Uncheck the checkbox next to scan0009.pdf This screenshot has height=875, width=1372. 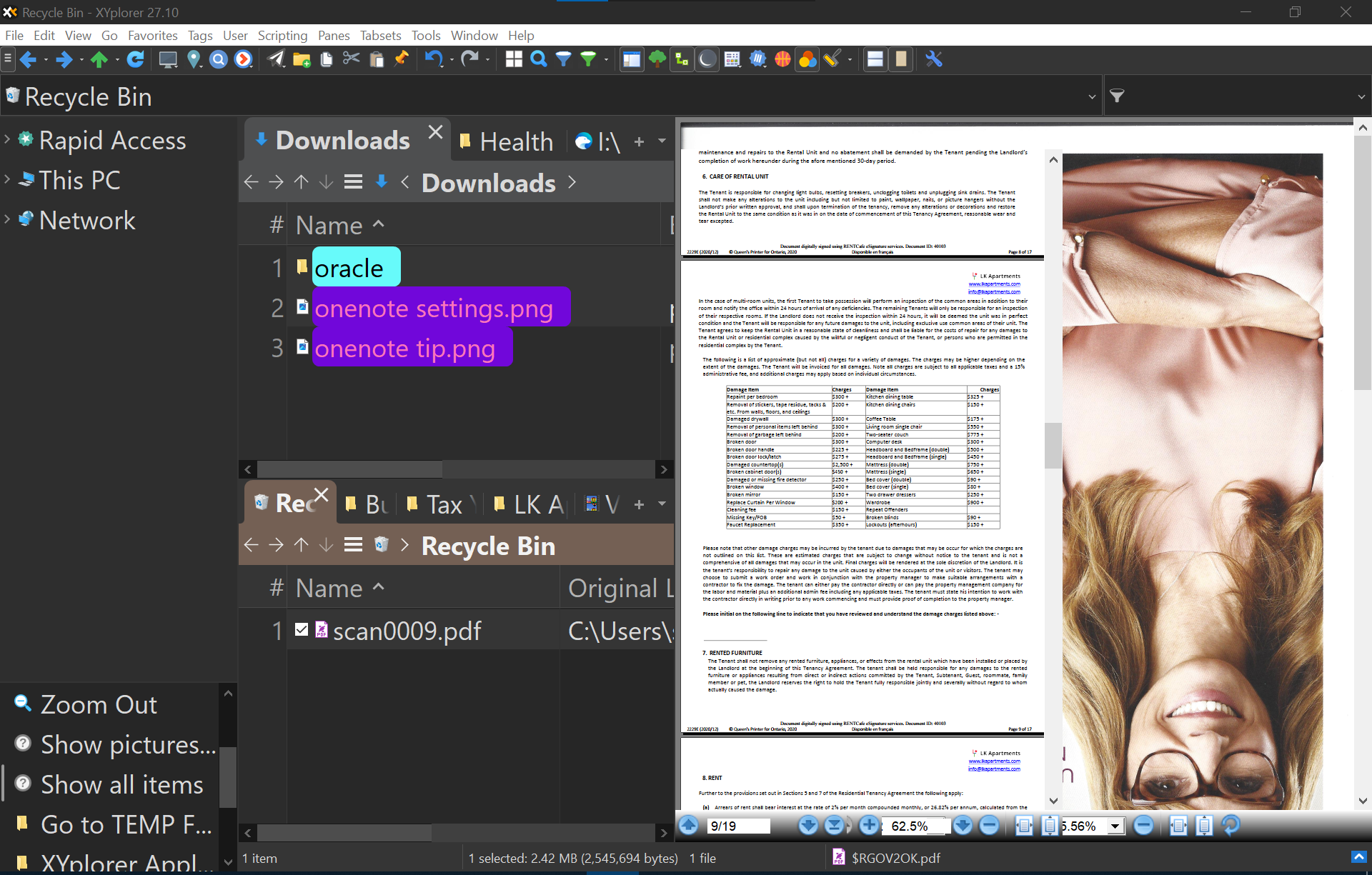pyautogui.click(x=302, y=629)
